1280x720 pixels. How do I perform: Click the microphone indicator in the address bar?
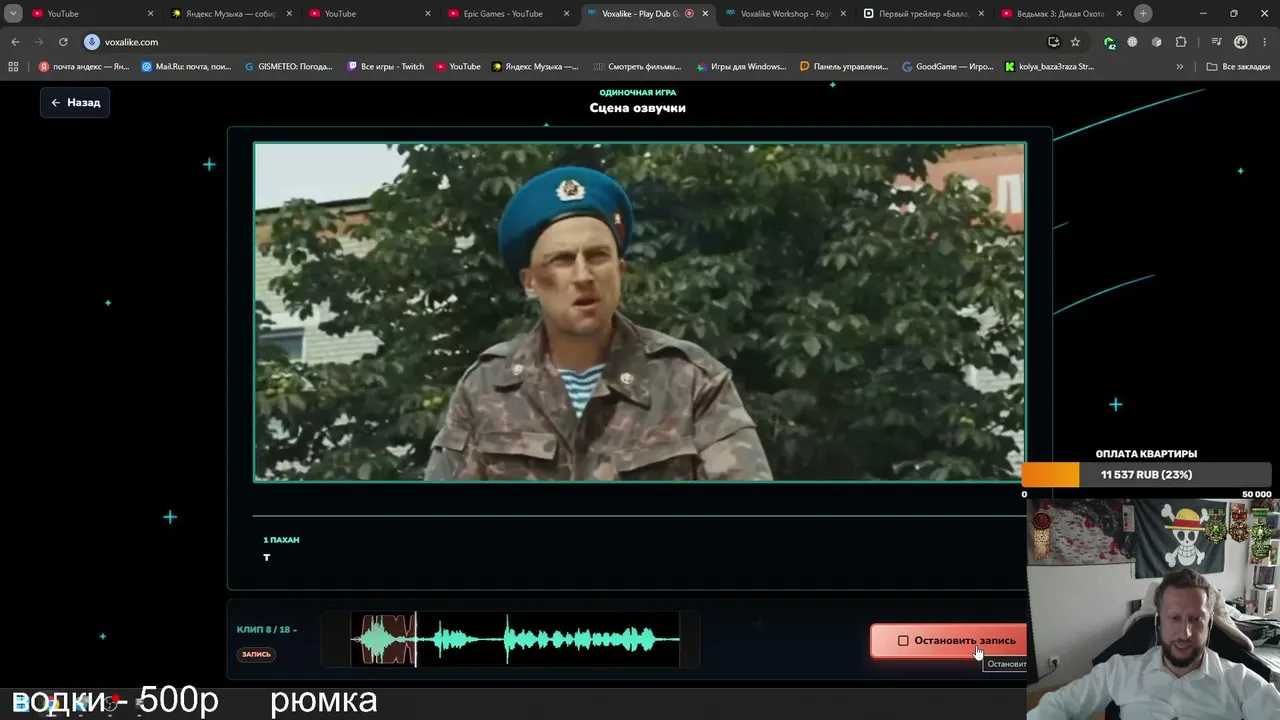pyautogui.click(x=92, y=42)
